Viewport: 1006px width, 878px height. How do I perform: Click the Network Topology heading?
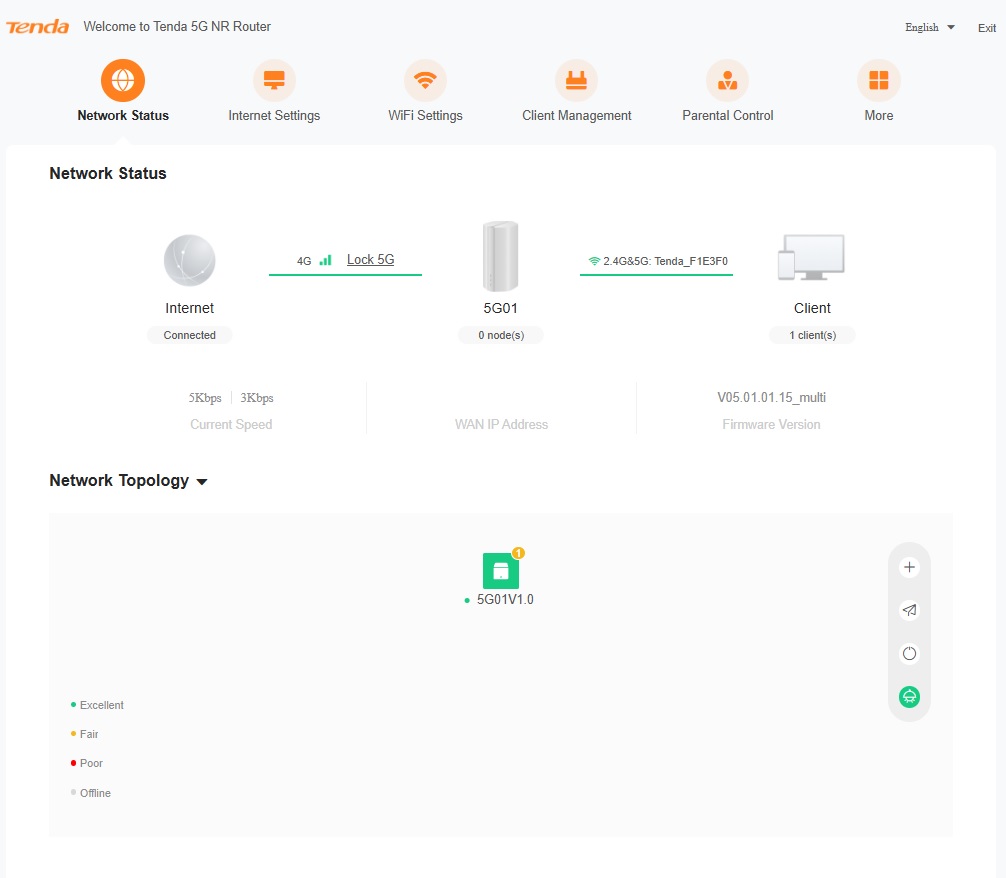[x=119, y=481]
